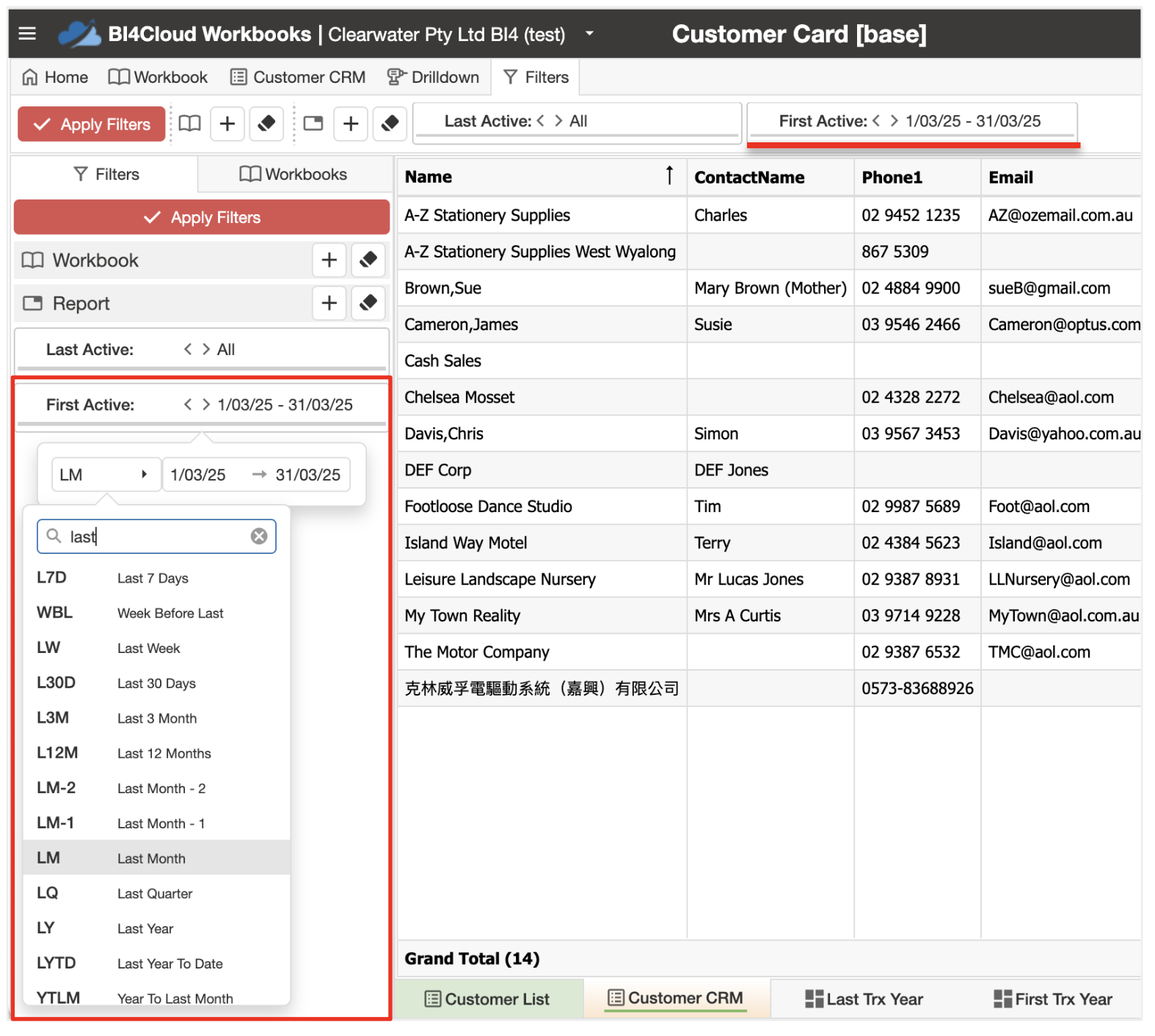Choose the Last 7 Days period
Image resolution: width=1155 pixels, height=1036 pixels.
click(x=156, y=578)
